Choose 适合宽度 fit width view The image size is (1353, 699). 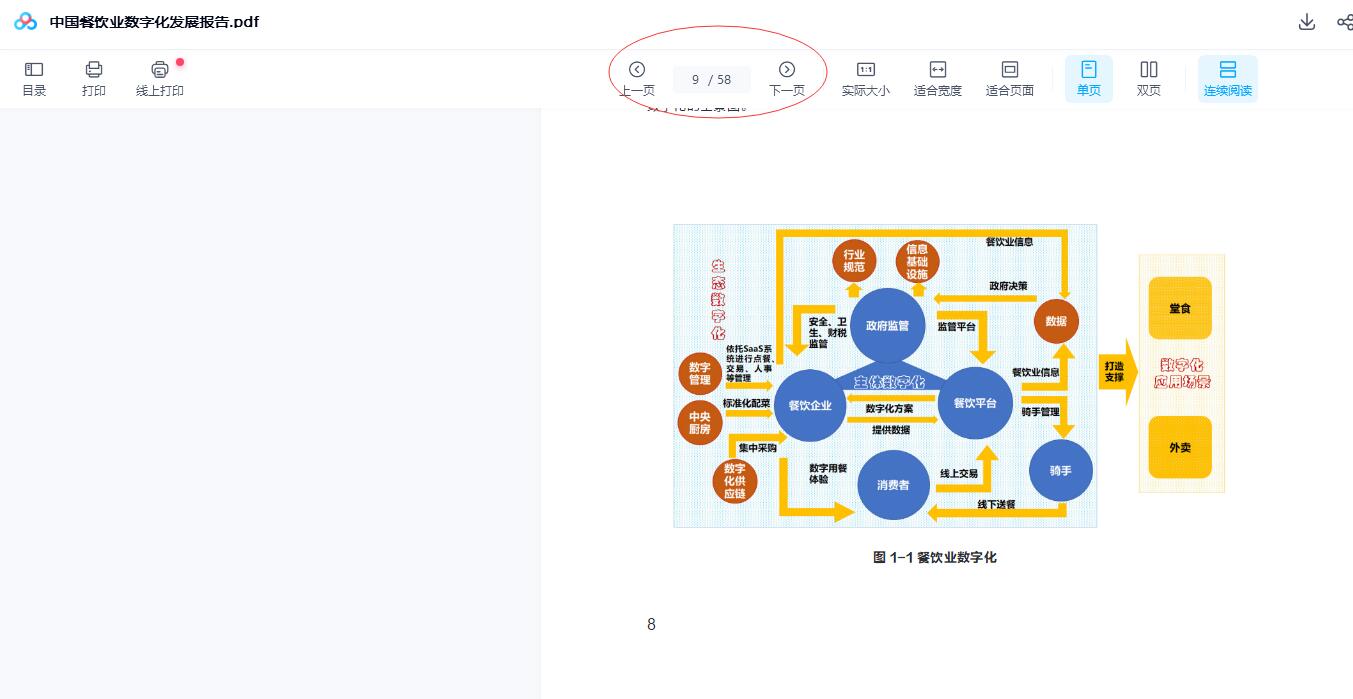[x=938, y=79]
